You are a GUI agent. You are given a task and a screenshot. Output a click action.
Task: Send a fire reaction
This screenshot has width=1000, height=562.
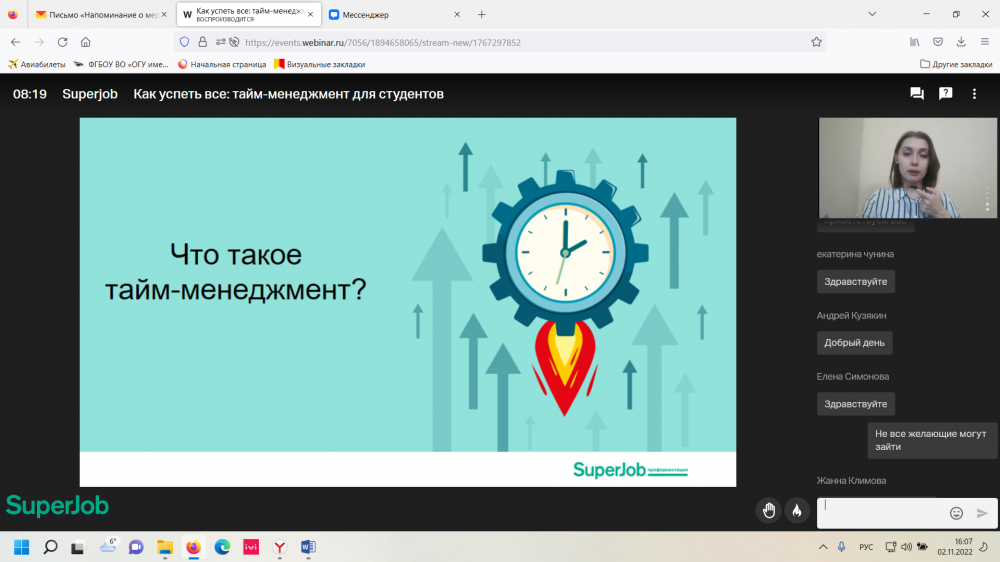pyautogui.click(x=797, y=511)
